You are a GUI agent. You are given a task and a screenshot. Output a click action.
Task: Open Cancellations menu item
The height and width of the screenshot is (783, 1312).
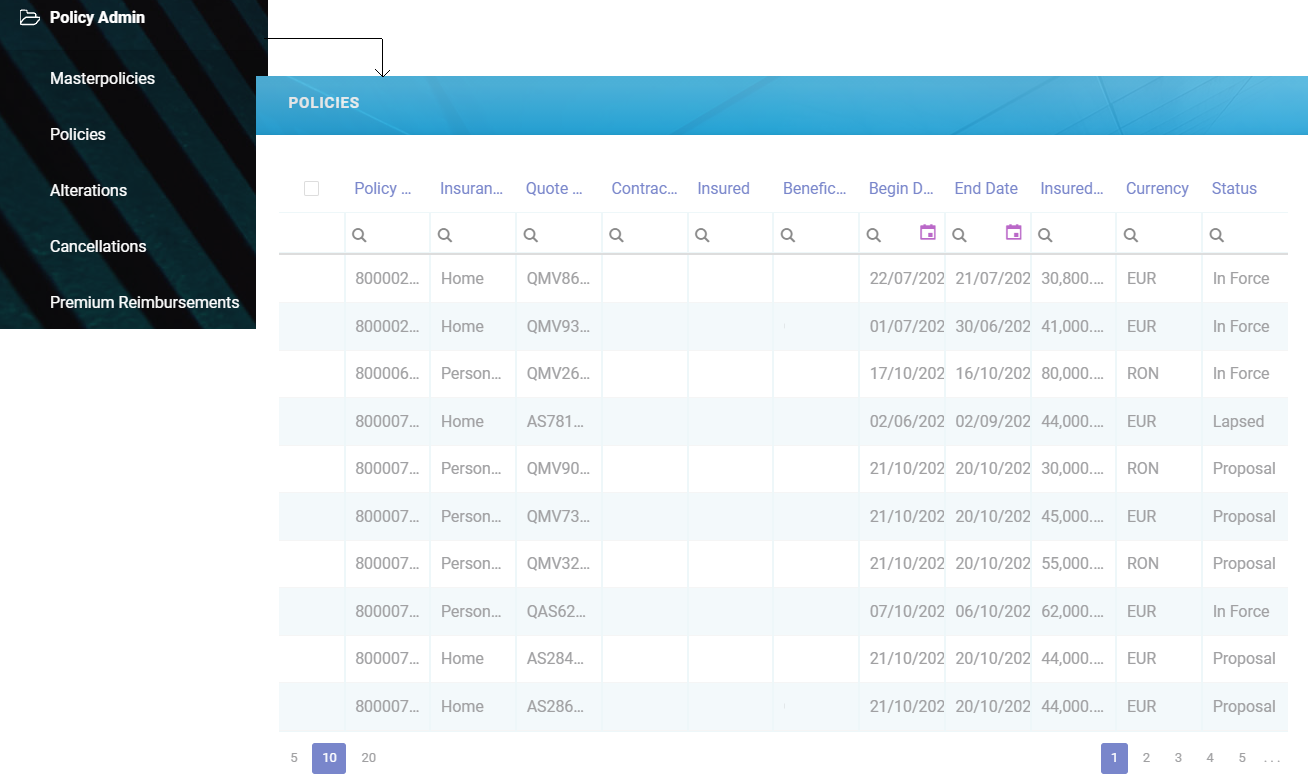coord(98,246)
